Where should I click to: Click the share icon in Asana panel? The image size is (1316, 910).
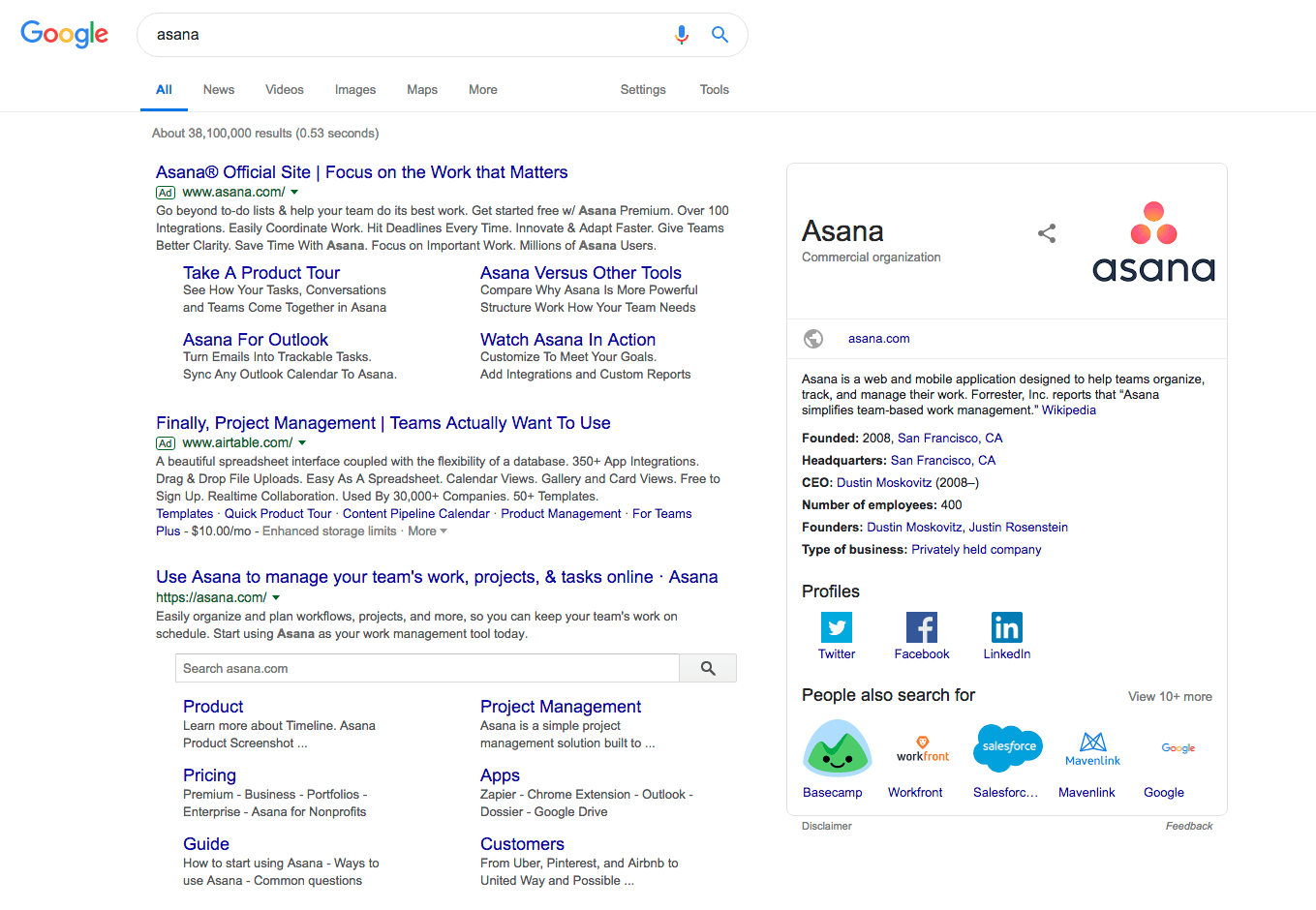1047,233
